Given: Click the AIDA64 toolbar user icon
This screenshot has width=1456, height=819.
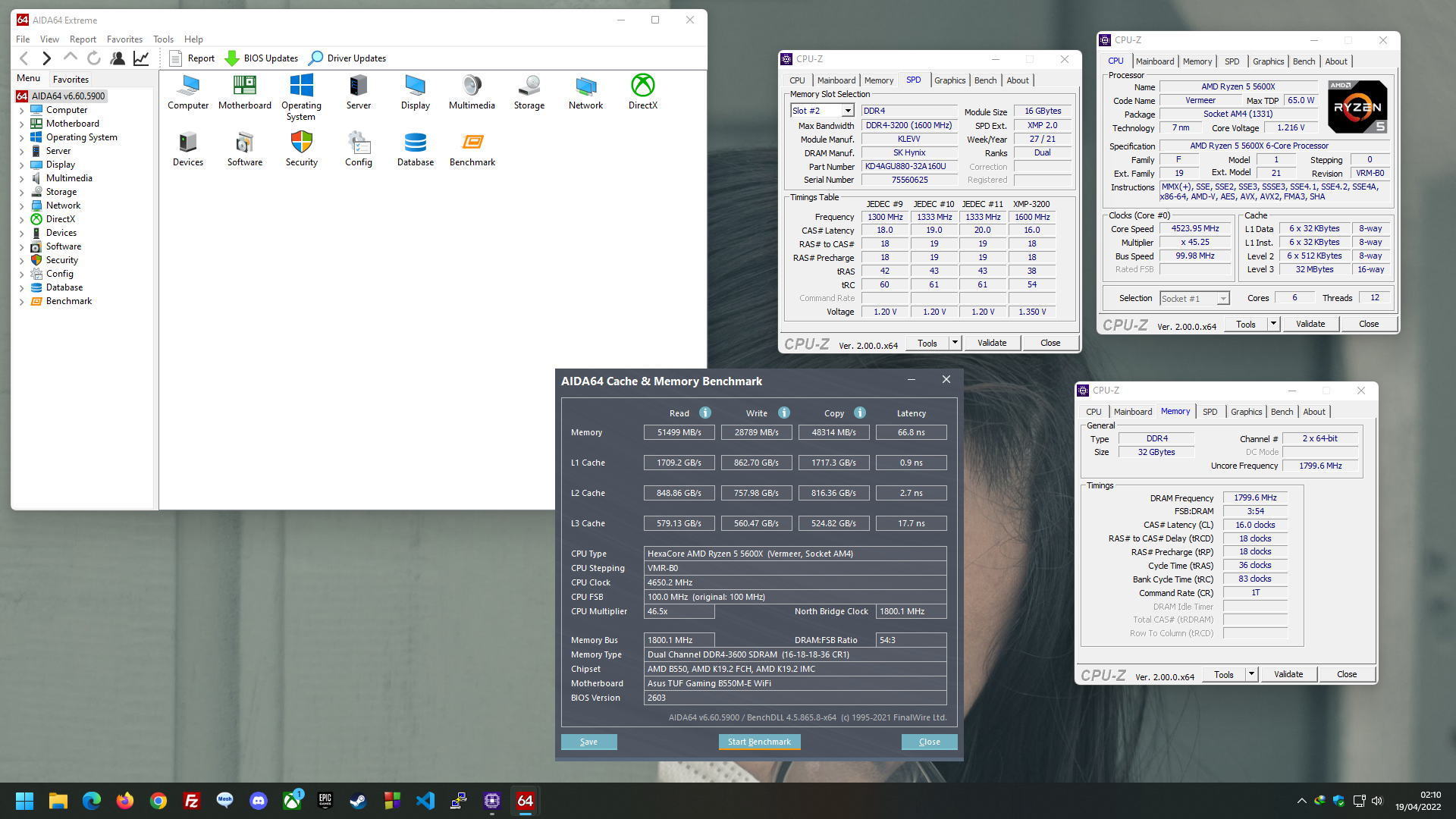Looking at the screenshot, I should coord(118,58).
